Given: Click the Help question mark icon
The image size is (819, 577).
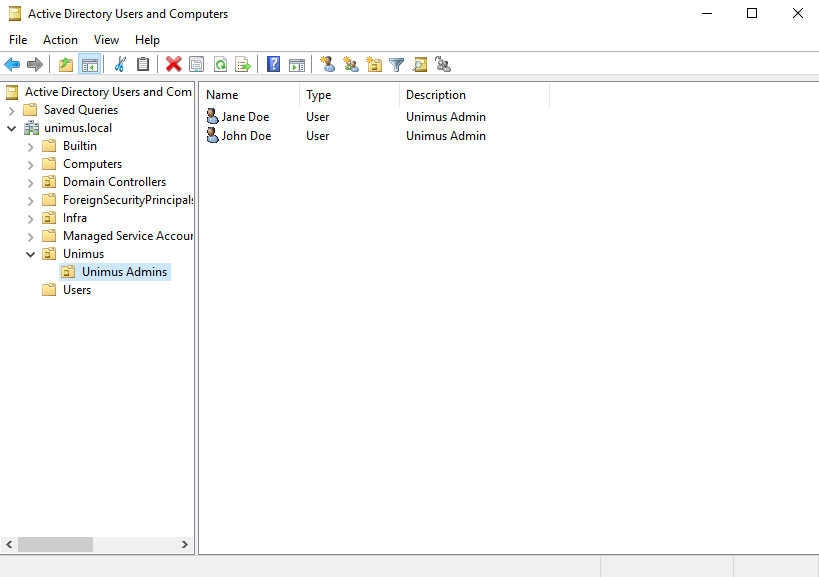Looking at the screenshot, I should pos(272,64).
